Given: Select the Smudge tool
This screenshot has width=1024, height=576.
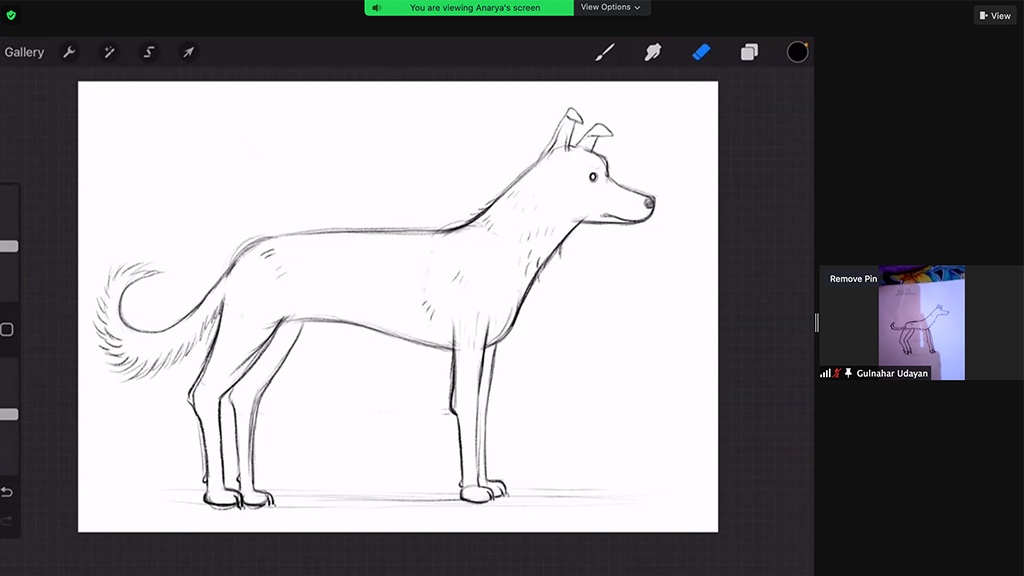Looking at the screenshot, I should (653, 52).
